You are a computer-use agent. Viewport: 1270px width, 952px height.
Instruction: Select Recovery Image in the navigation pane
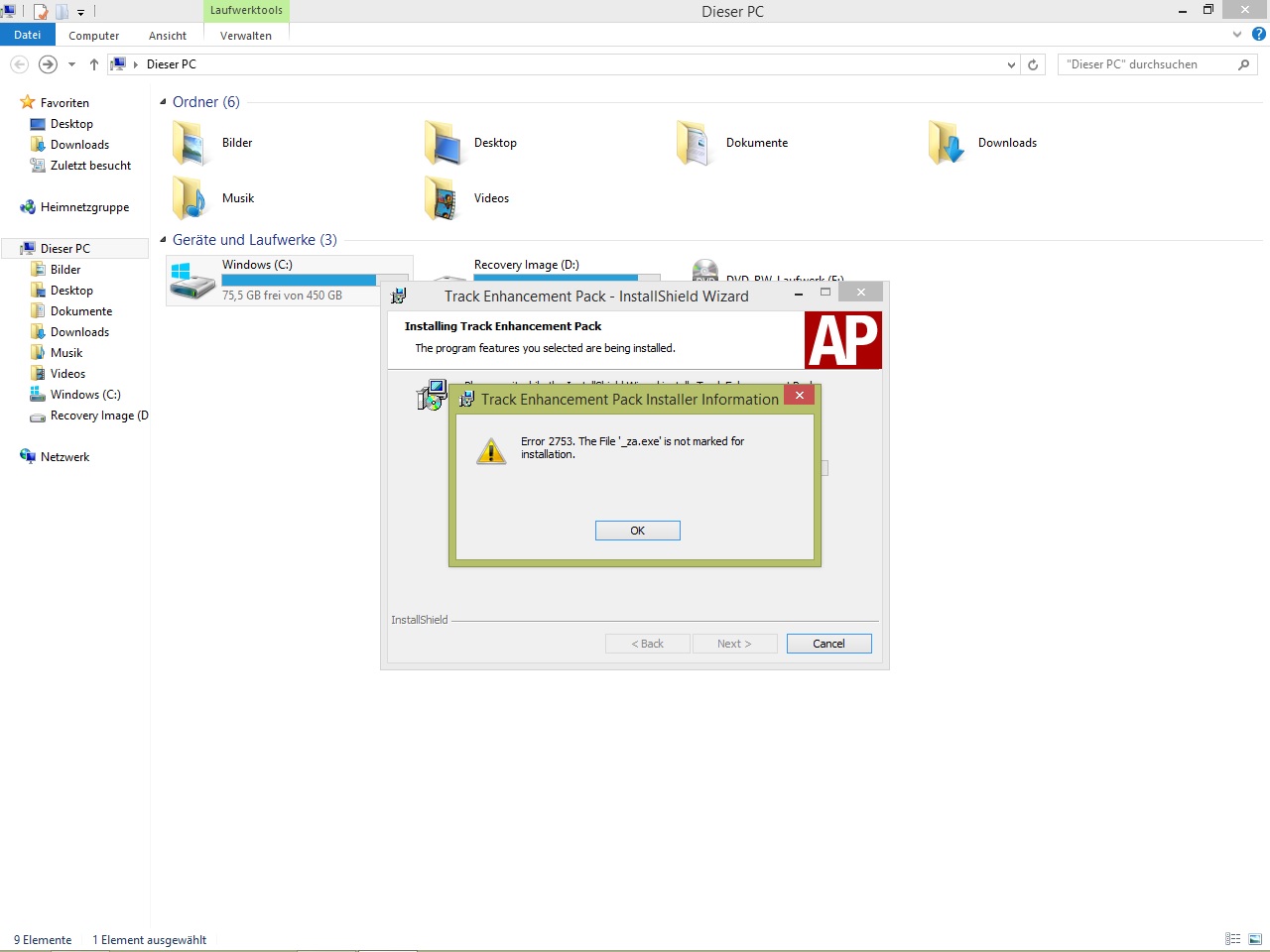(98, 416)
